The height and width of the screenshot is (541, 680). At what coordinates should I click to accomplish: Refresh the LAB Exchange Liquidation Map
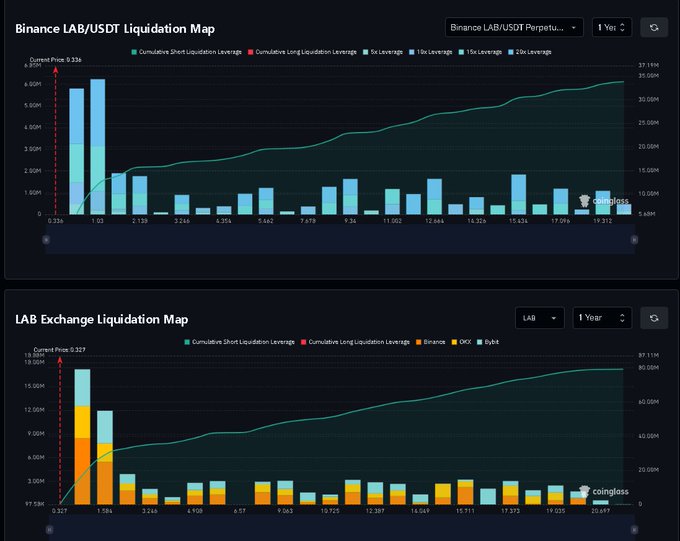[x=654, y=318]
